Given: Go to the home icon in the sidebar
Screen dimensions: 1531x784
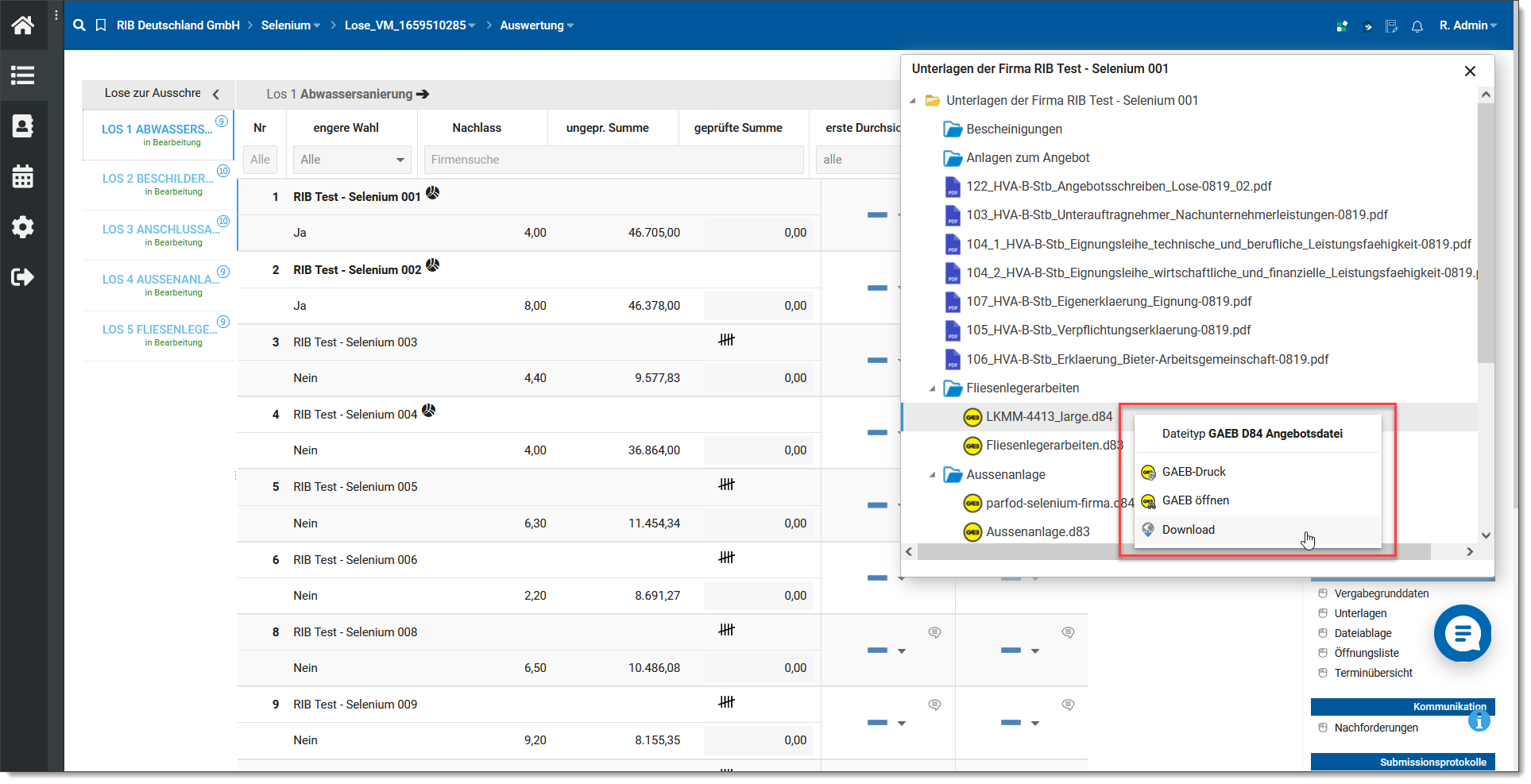Looking at the screenshot, I should pos(22,25).
